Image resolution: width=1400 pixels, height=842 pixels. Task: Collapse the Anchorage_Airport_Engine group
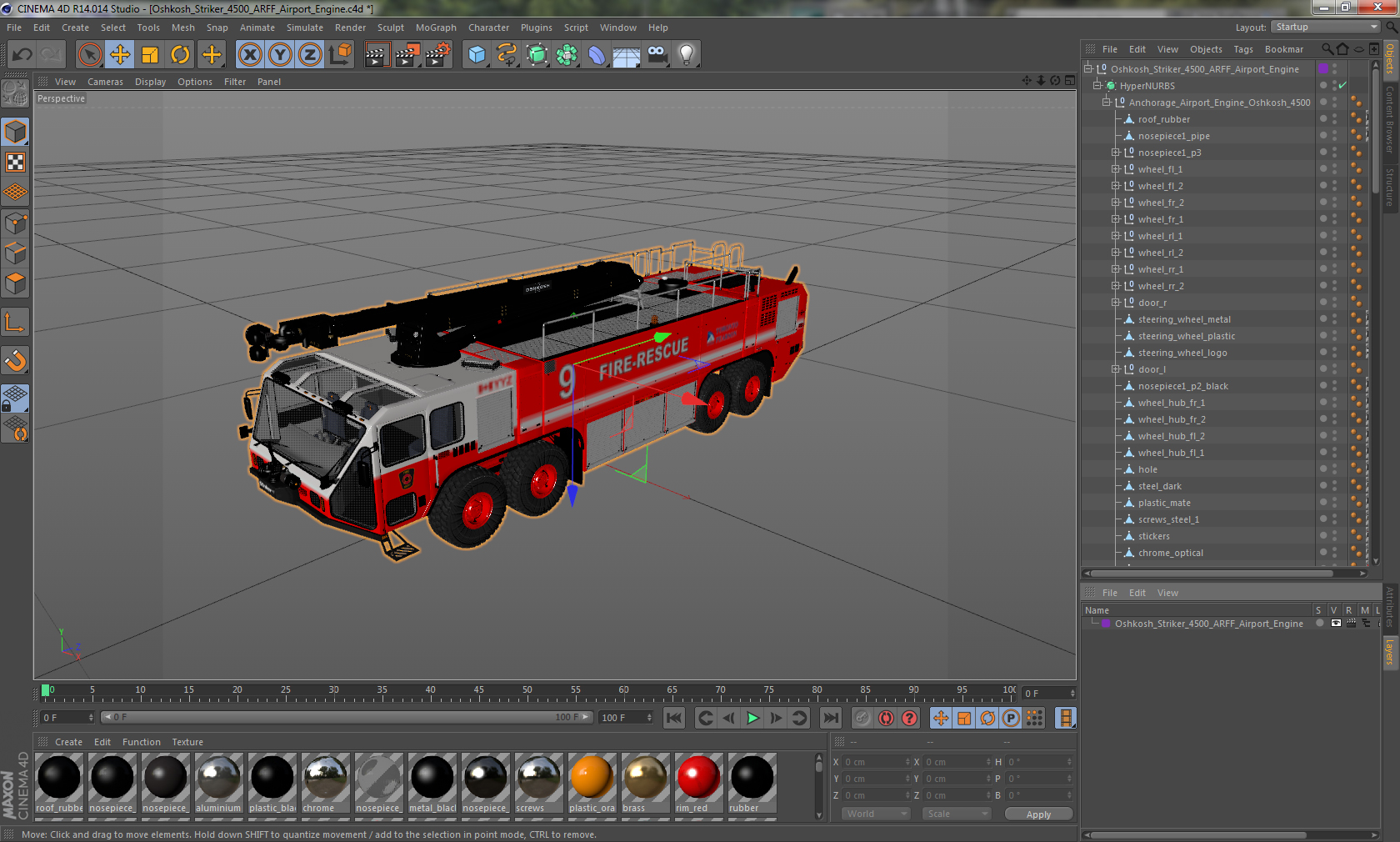(1106, 103)
